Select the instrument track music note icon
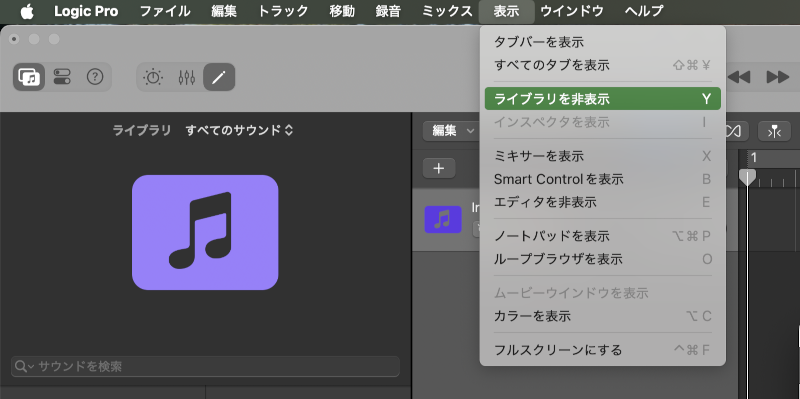This screenshot has height=399, width=800. pos(443,220)
